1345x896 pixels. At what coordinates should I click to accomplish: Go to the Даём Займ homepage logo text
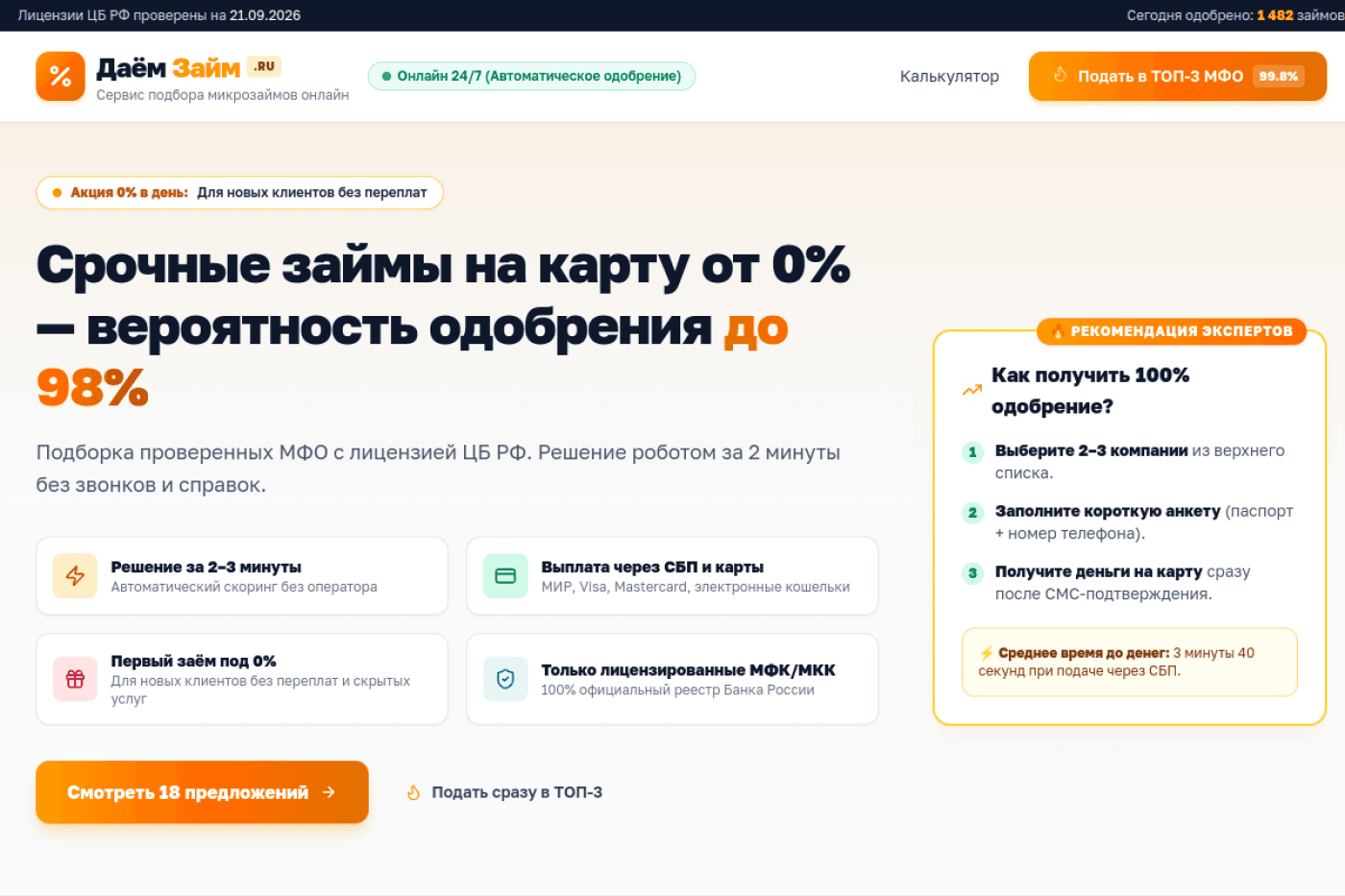168,68
